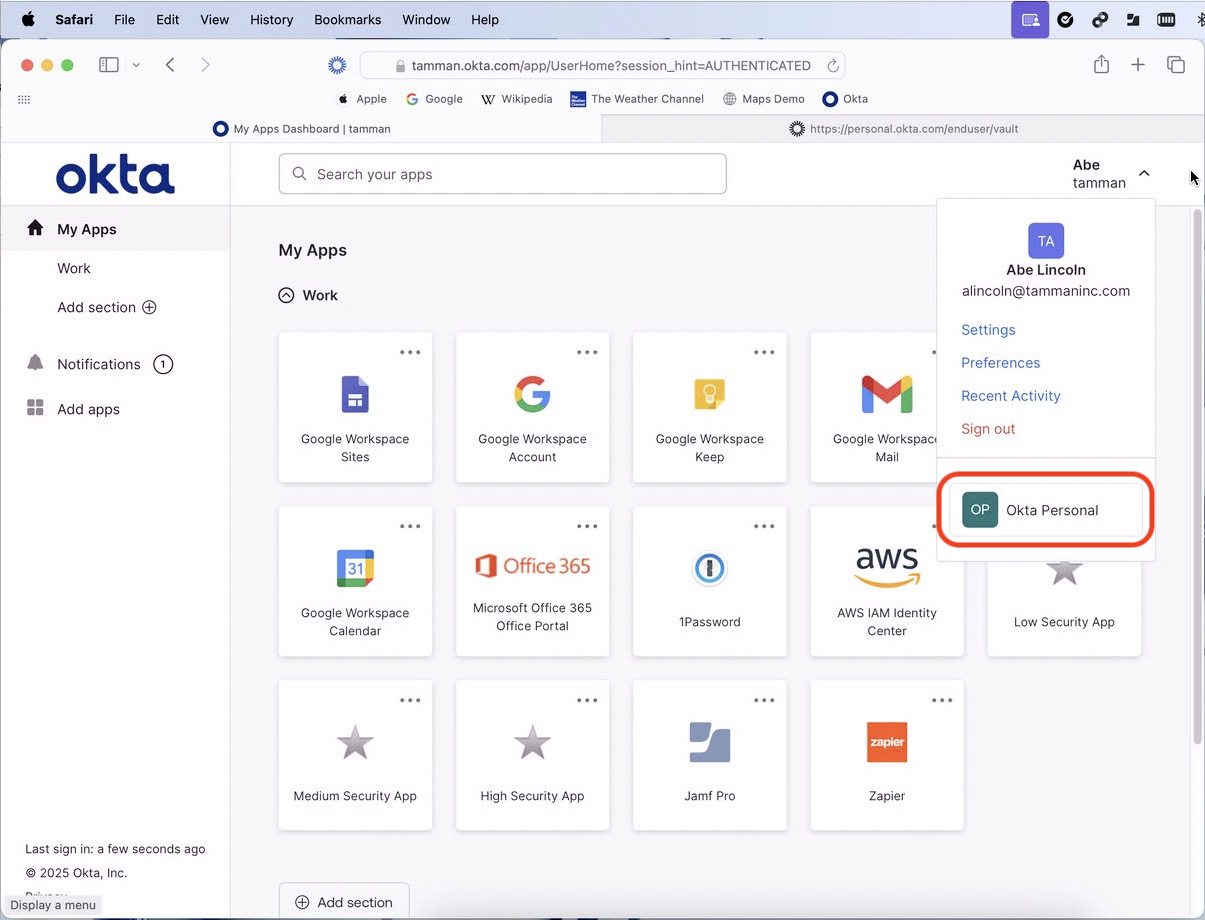
Task: Show Safari tab overview
Action: [1176, 65]
